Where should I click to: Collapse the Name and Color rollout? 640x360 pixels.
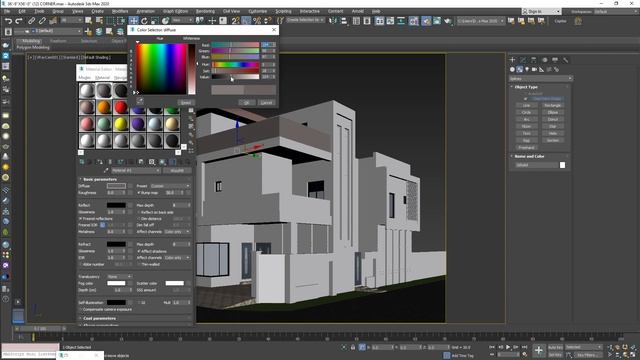tap(529, 156)
